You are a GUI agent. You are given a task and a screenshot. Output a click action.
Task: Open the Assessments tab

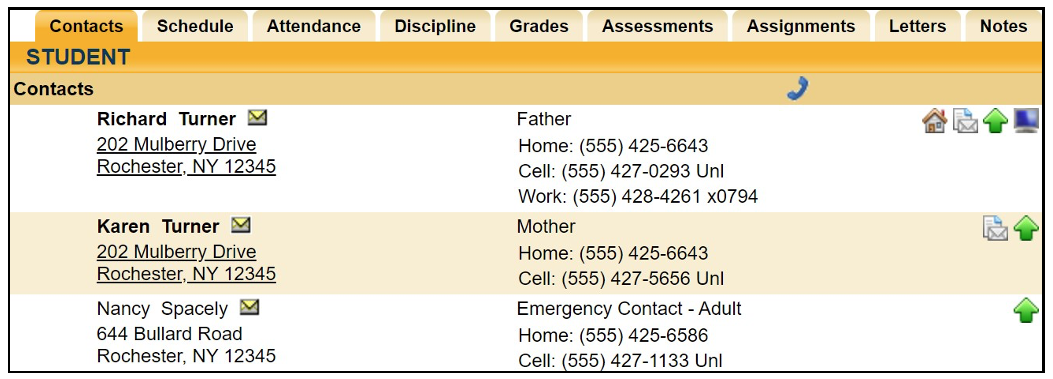(x=657, y=26)
